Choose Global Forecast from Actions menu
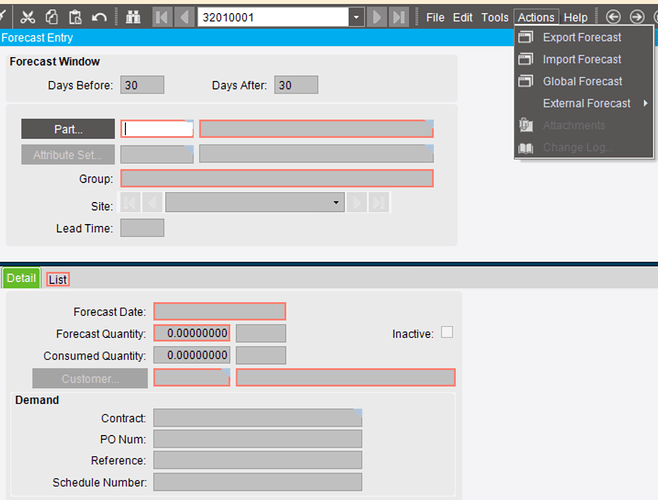The image size is (658, 500). pyautogui.click(x=582, y=81)
